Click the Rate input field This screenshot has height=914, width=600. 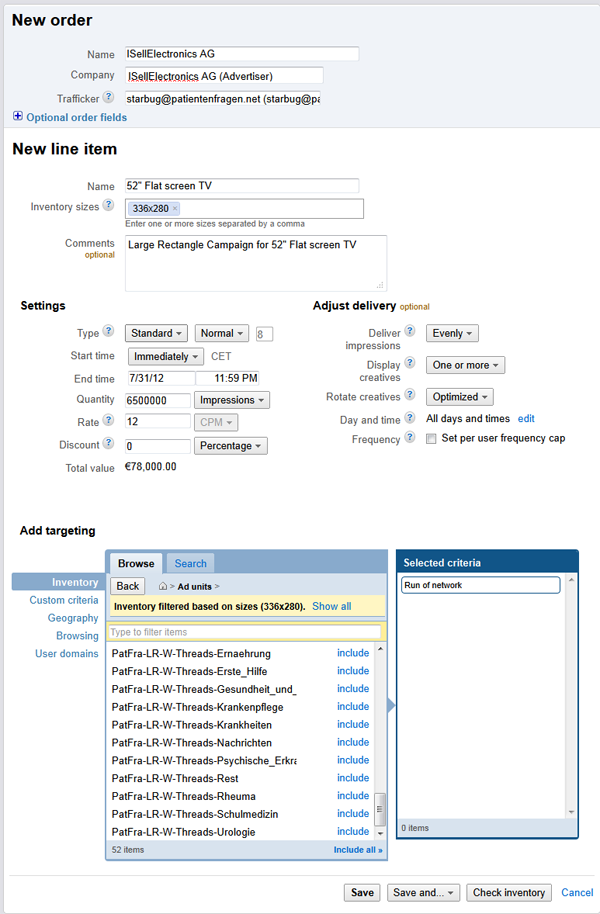(x=157, y=421)
